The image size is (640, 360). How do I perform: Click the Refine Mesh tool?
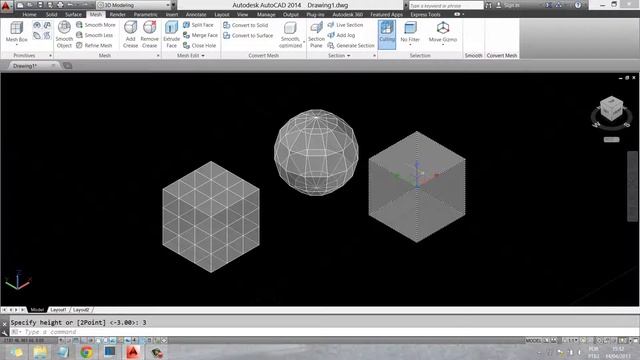(94, 45)
